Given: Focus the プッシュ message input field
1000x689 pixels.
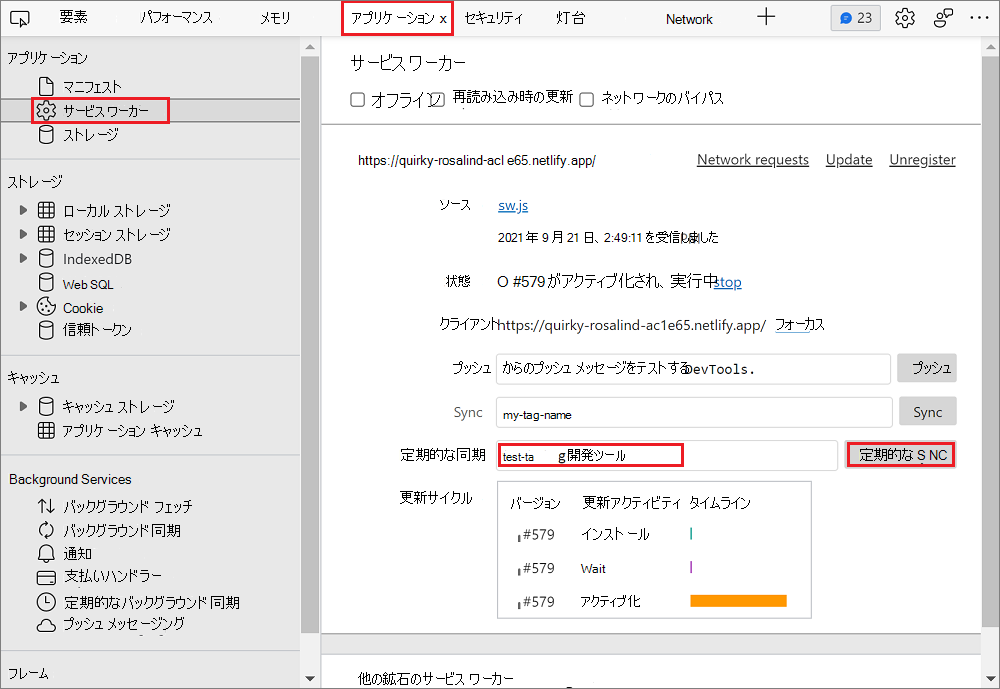Looking at the screenshot, I should pos(693,369).
